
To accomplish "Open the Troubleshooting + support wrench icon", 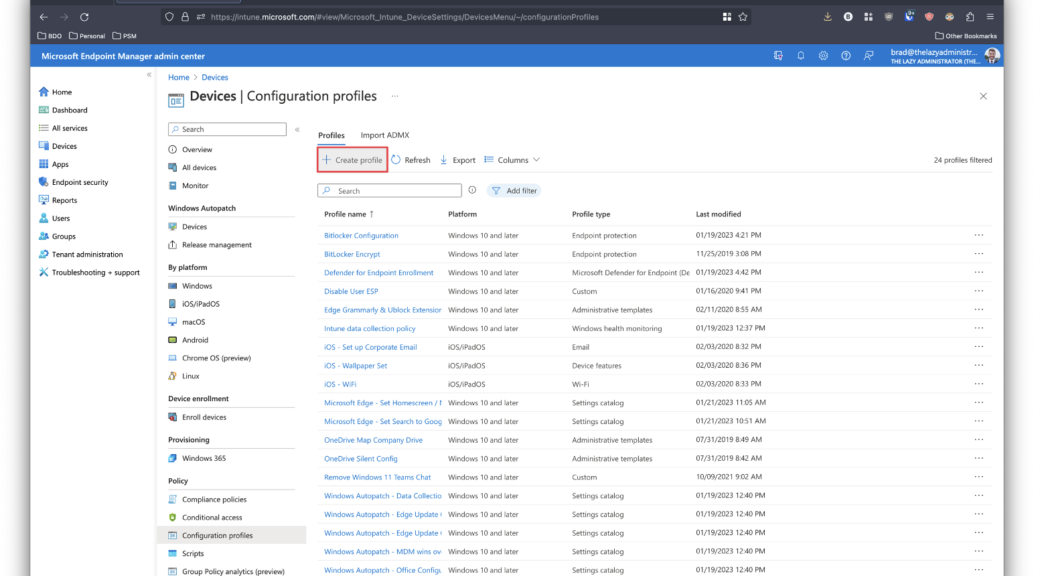I will click(44, 272).
